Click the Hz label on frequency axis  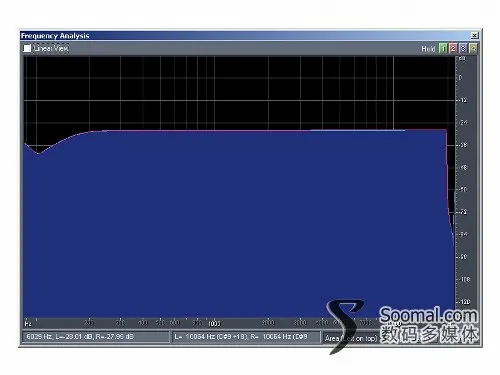click(x=28, y=324)
